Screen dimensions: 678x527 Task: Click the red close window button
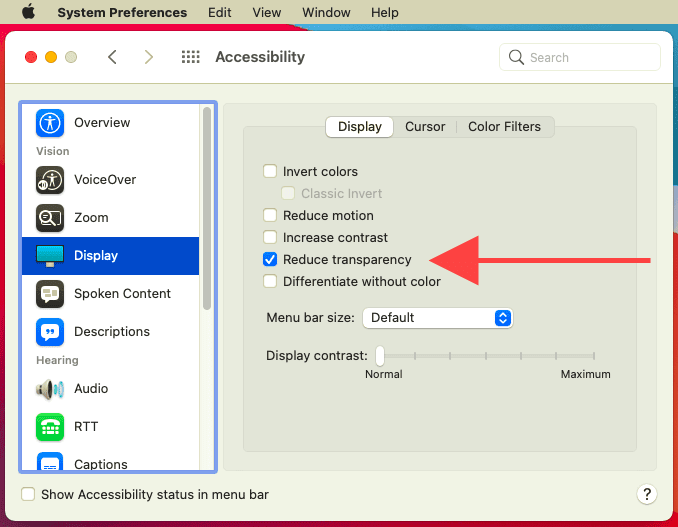coord(31,57)
